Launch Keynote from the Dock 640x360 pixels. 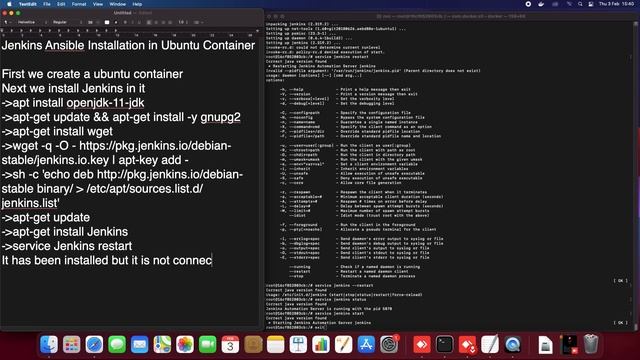click(x=298, y=344)
